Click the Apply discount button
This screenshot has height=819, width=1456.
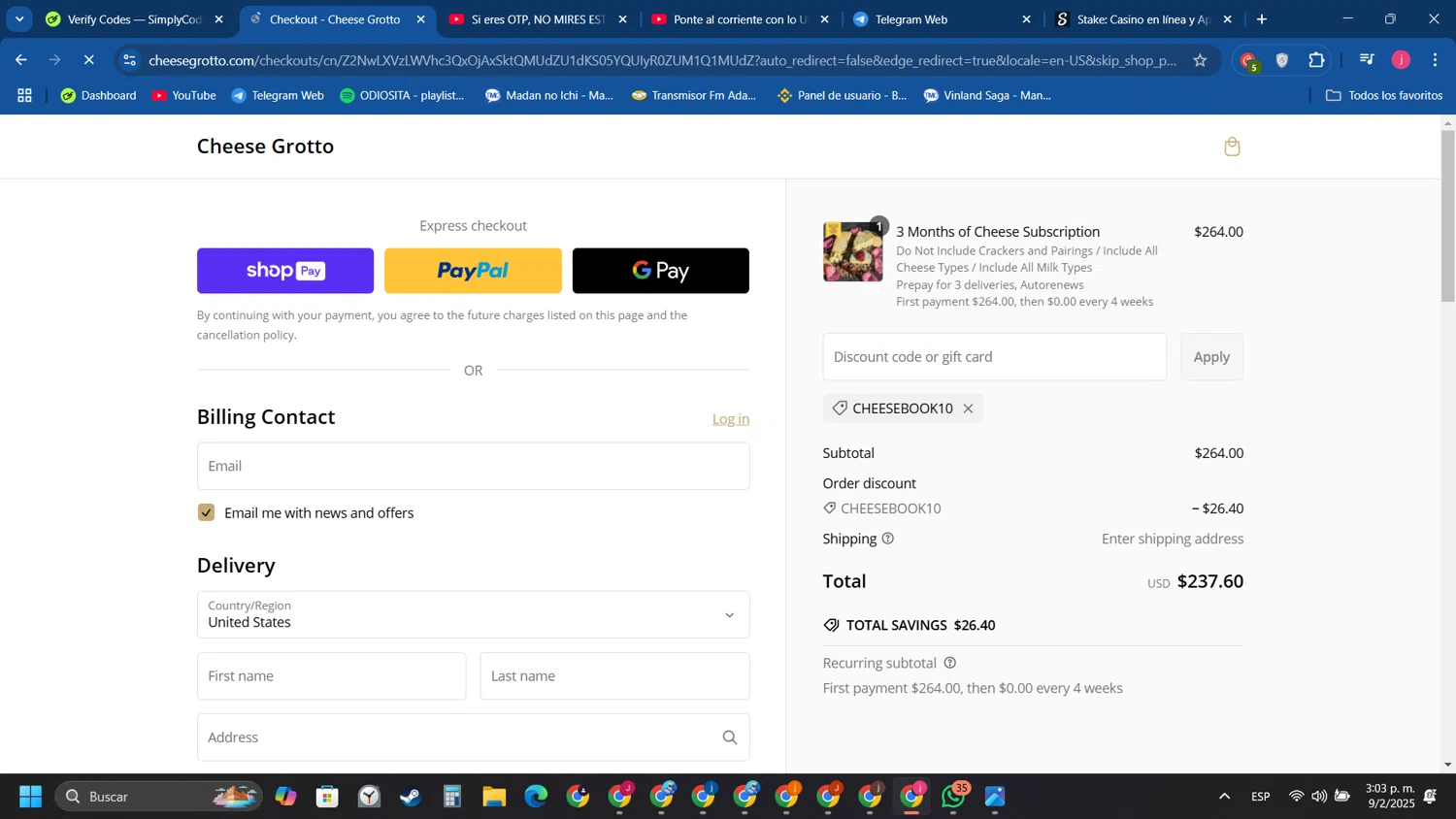click(1211, 357)
